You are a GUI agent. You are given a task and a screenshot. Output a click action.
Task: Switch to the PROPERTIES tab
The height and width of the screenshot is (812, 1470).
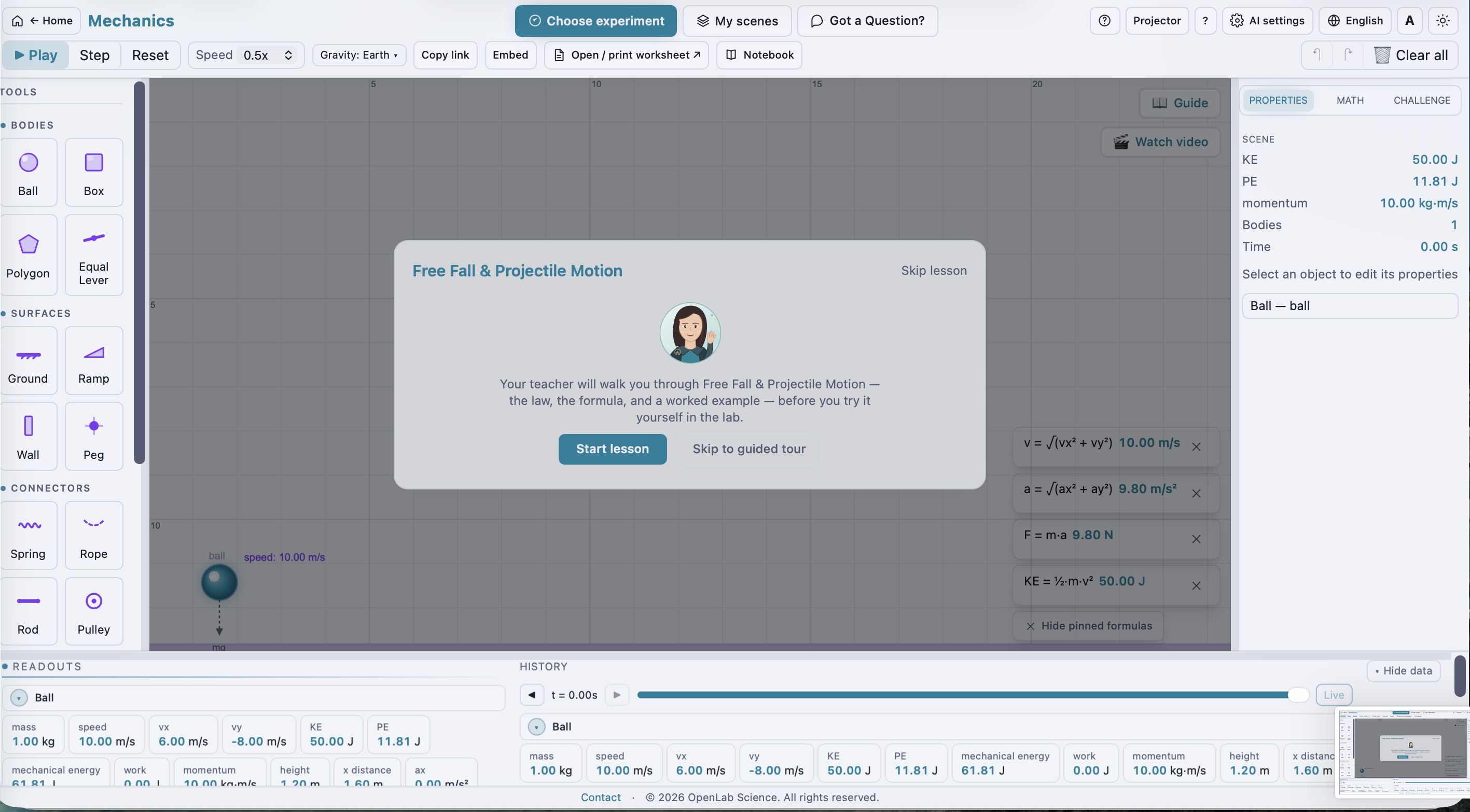pyautogui.click(x=1278, y=101)
